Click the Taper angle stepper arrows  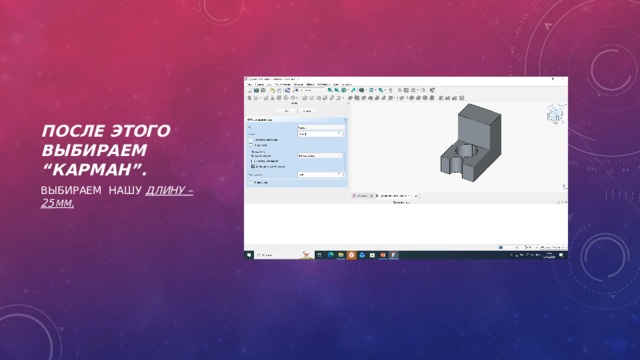[343, 175]
